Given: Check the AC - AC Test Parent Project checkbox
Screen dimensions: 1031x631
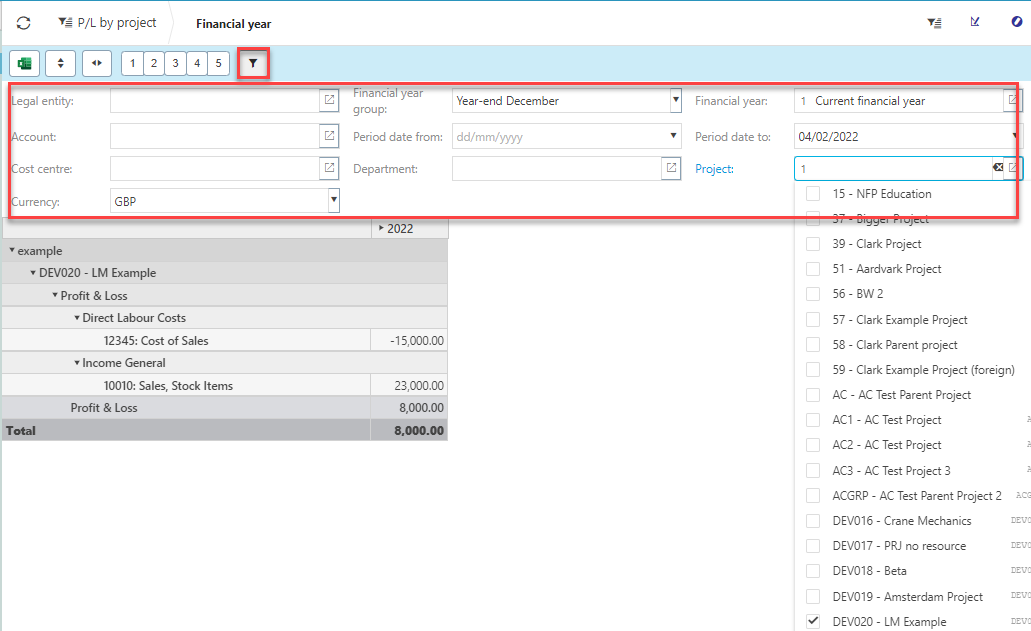Looking at the screenshot, I should click(x=813, y=395).
